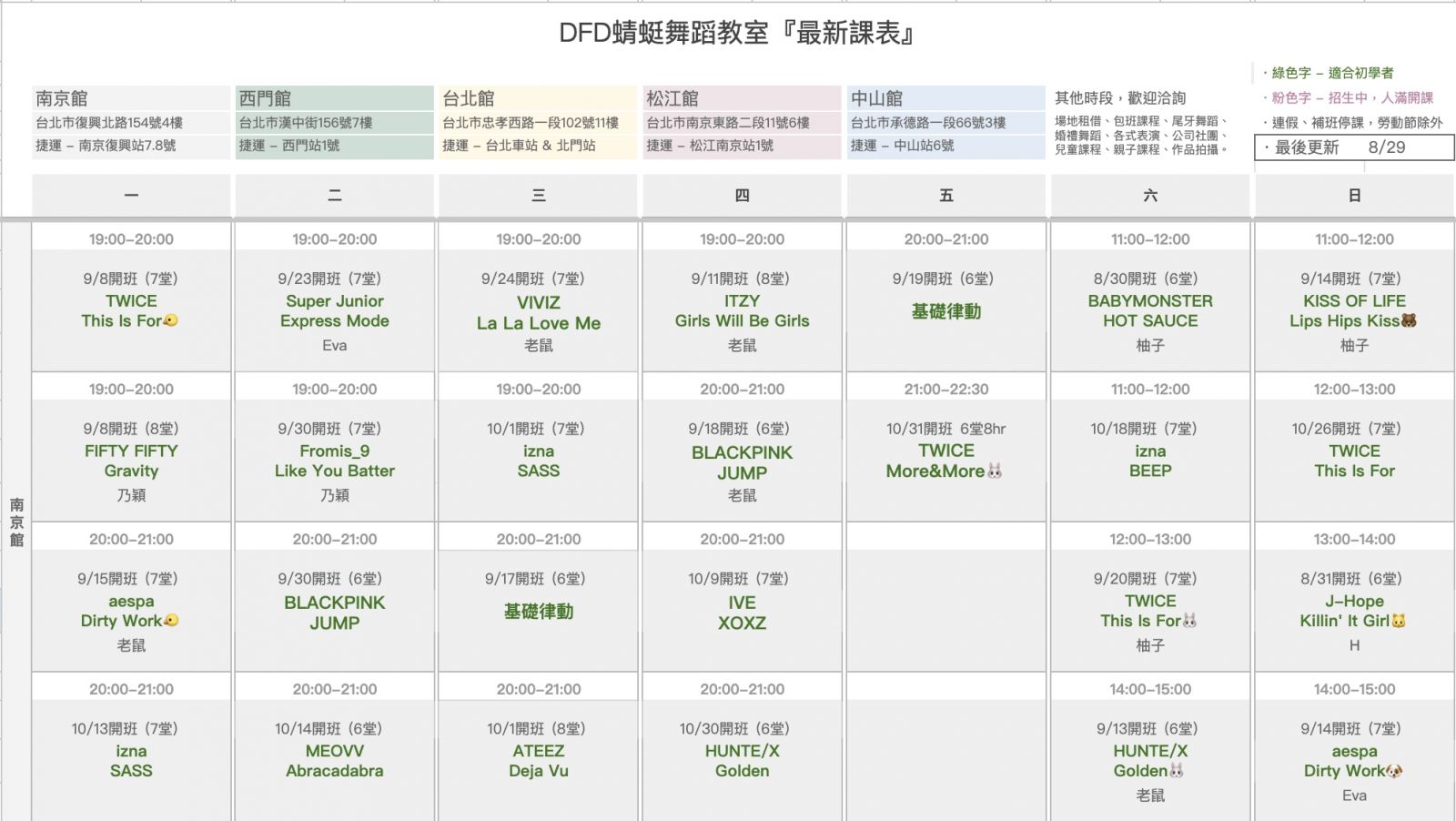Click the address 台北市承德路一段66號3樓
The height and width of the screenshot is (821, 1456).
(x=928, y=123)
